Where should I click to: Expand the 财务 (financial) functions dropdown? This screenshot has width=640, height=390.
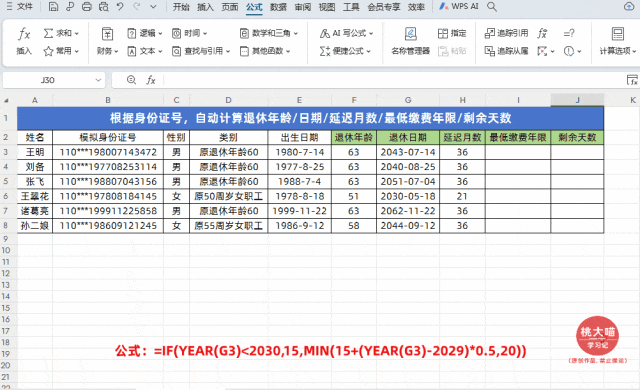click(116, 51)
